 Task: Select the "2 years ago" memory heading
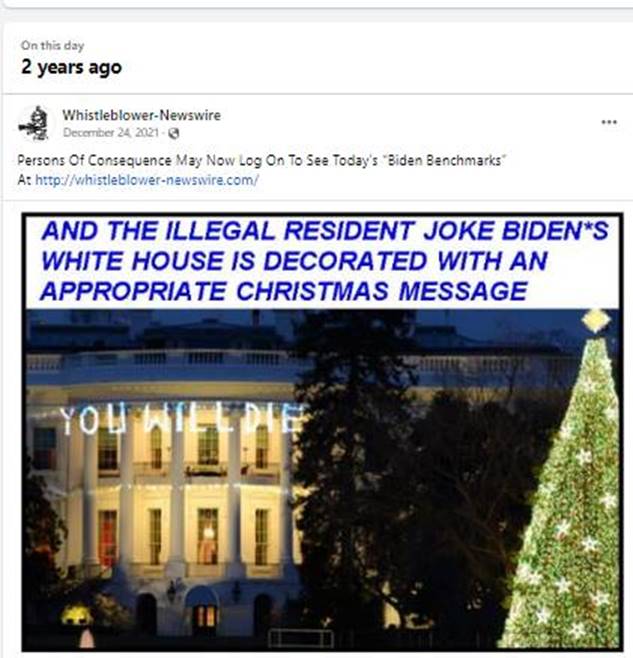(72, 68)
